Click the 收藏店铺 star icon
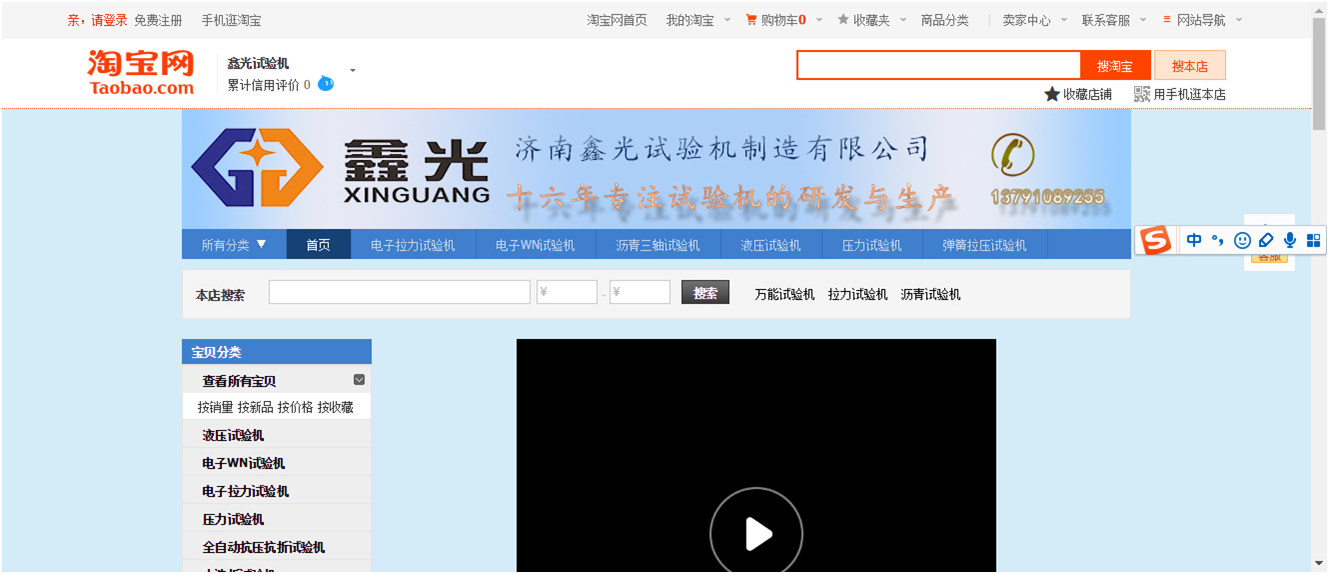1329x574 pixels. [x=1052, y=94]
